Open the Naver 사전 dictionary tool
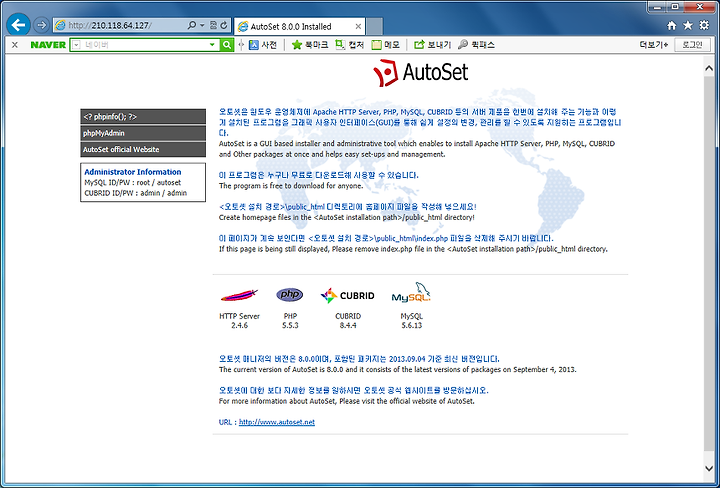This screenshot has width=720, height=488. [263, 45]
